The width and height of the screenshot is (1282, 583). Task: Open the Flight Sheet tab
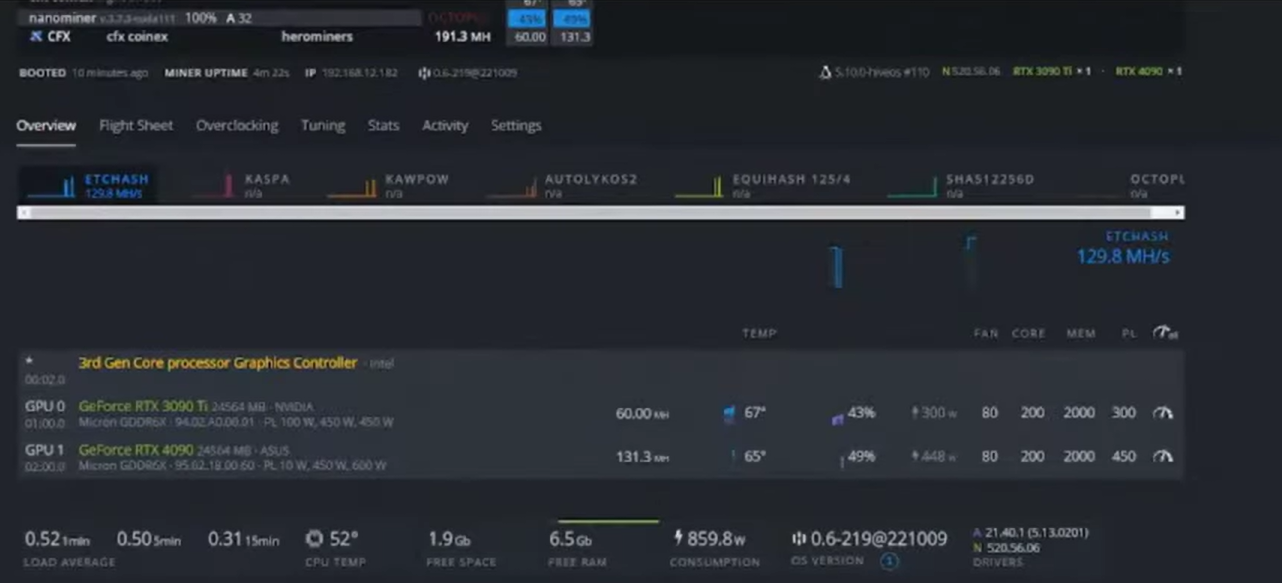135,125
